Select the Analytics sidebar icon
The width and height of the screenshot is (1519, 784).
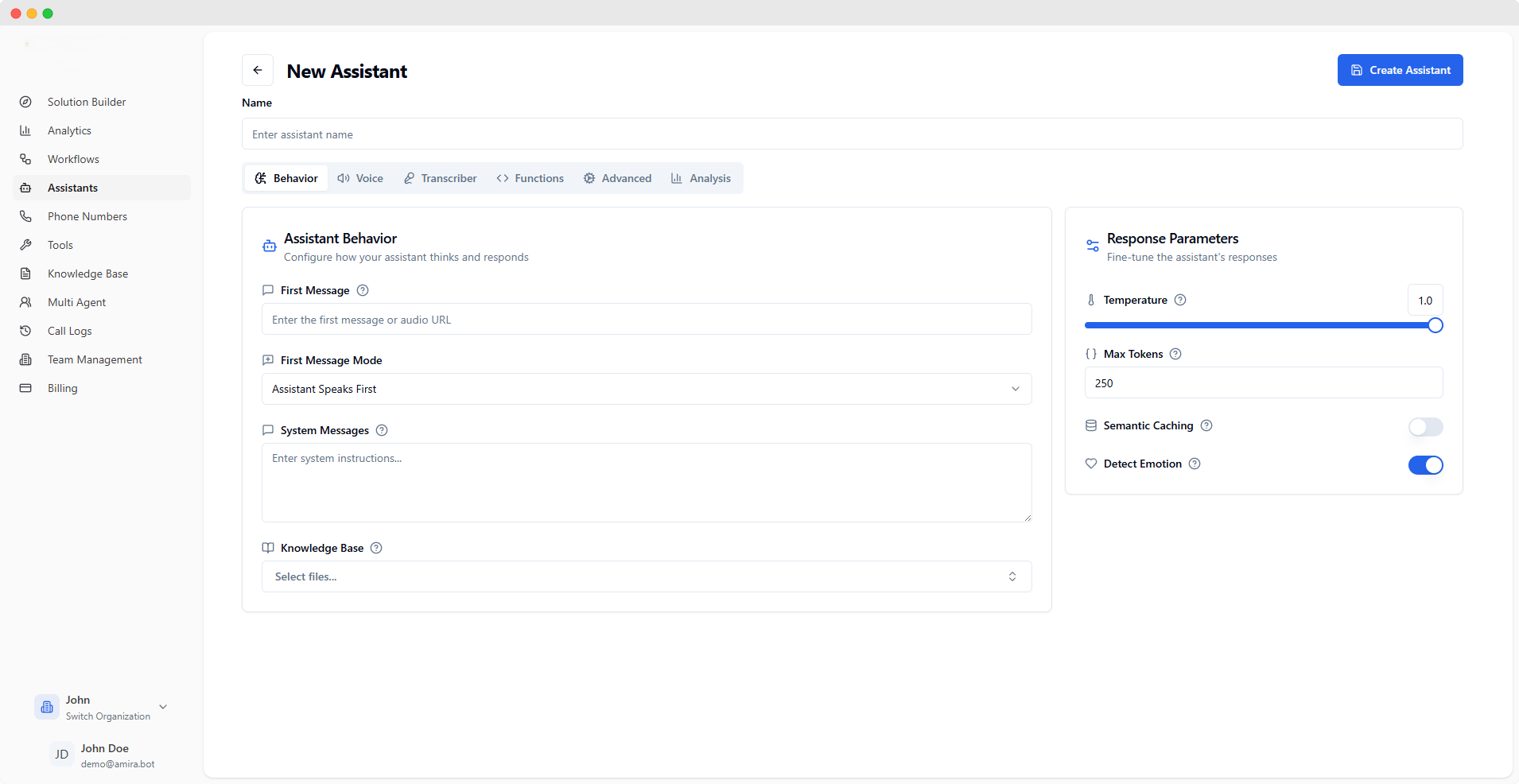tap(26, 130)
